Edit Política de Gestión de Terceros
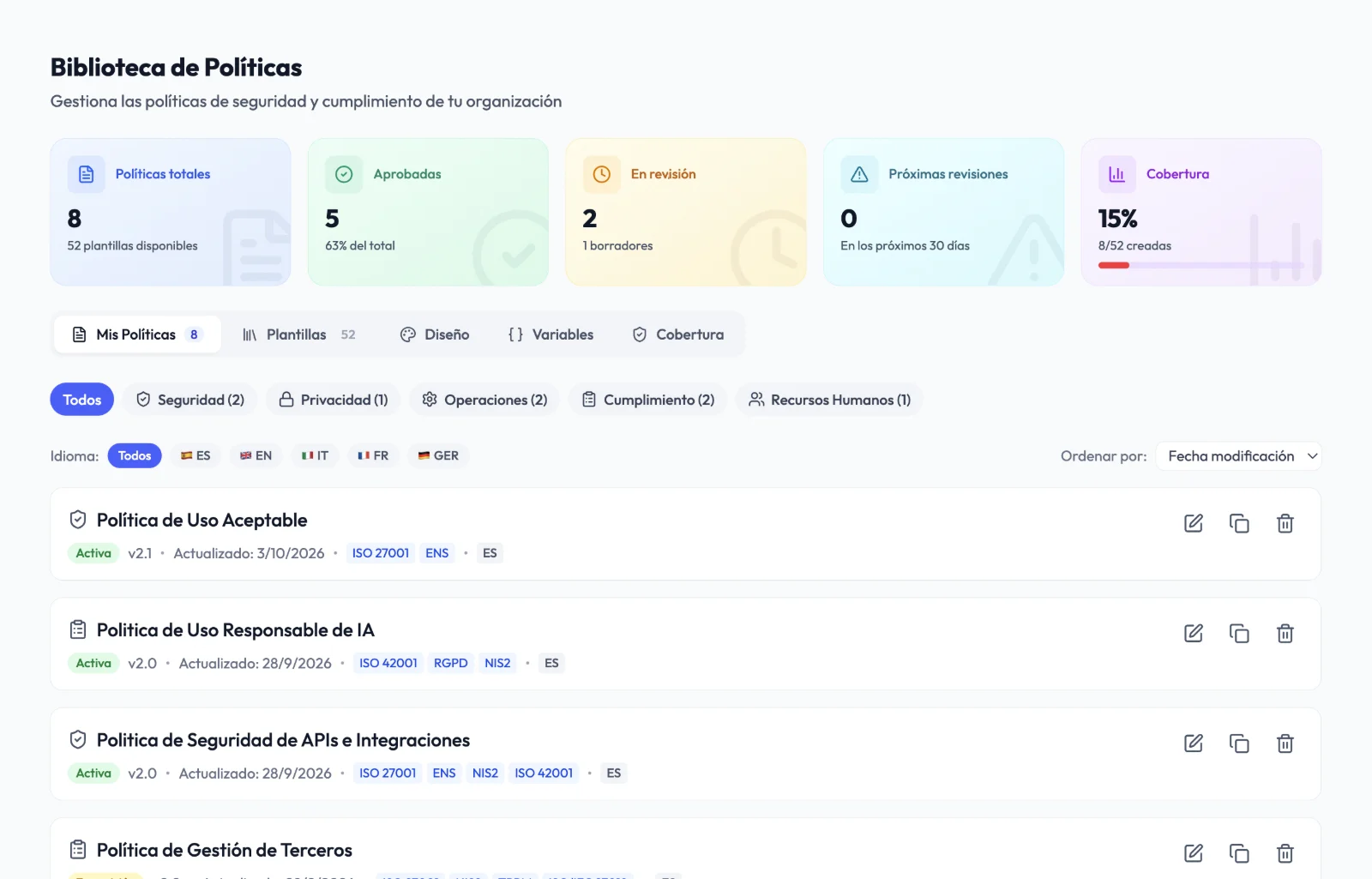1372x879 pixels. pos(1194,853)
